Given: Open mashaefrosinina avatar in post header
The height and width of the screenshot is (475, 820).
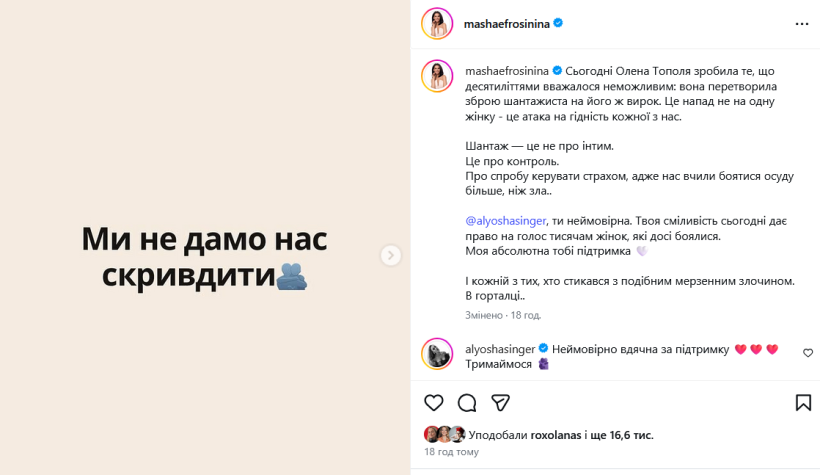Looking at the screenshot, I should point(437,23).
